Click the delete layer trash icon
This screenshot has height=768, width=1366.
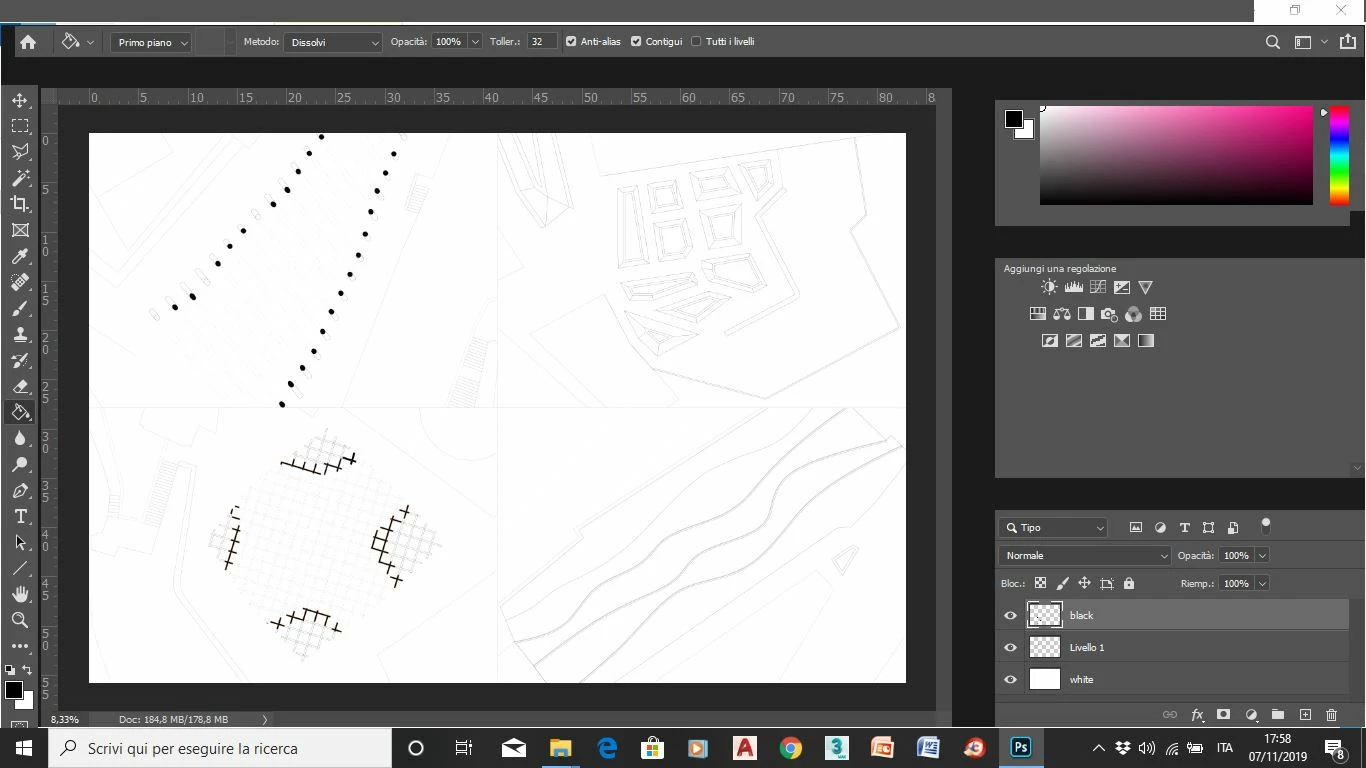[x=1331, y=715]
